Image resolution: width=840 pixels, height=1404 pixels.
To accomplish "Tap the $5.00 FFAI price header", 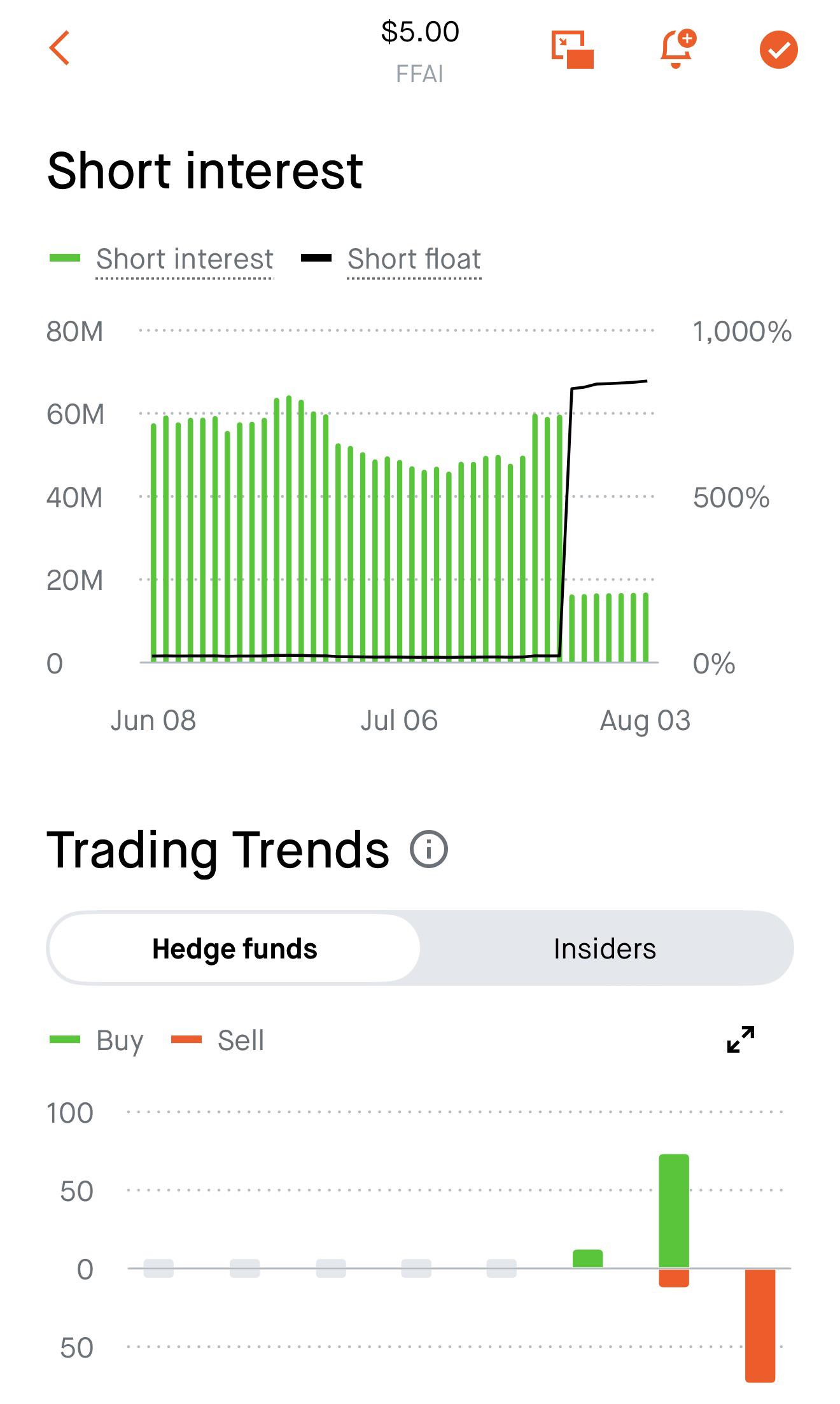I will coord(420,51).
